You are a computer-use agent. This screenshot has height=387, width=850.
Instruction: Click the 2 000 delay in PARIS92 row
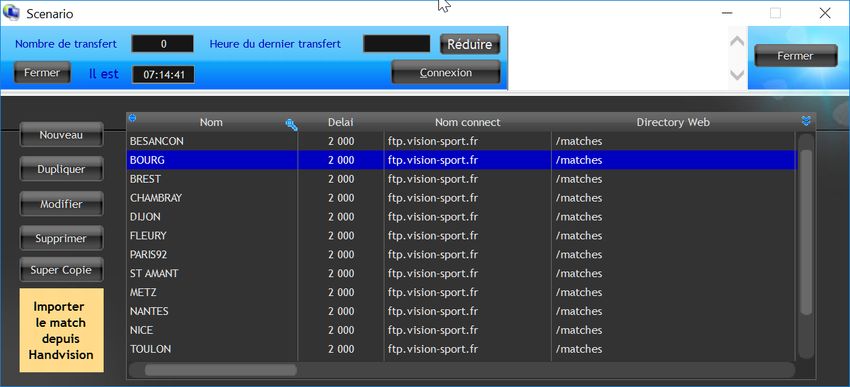341,255
